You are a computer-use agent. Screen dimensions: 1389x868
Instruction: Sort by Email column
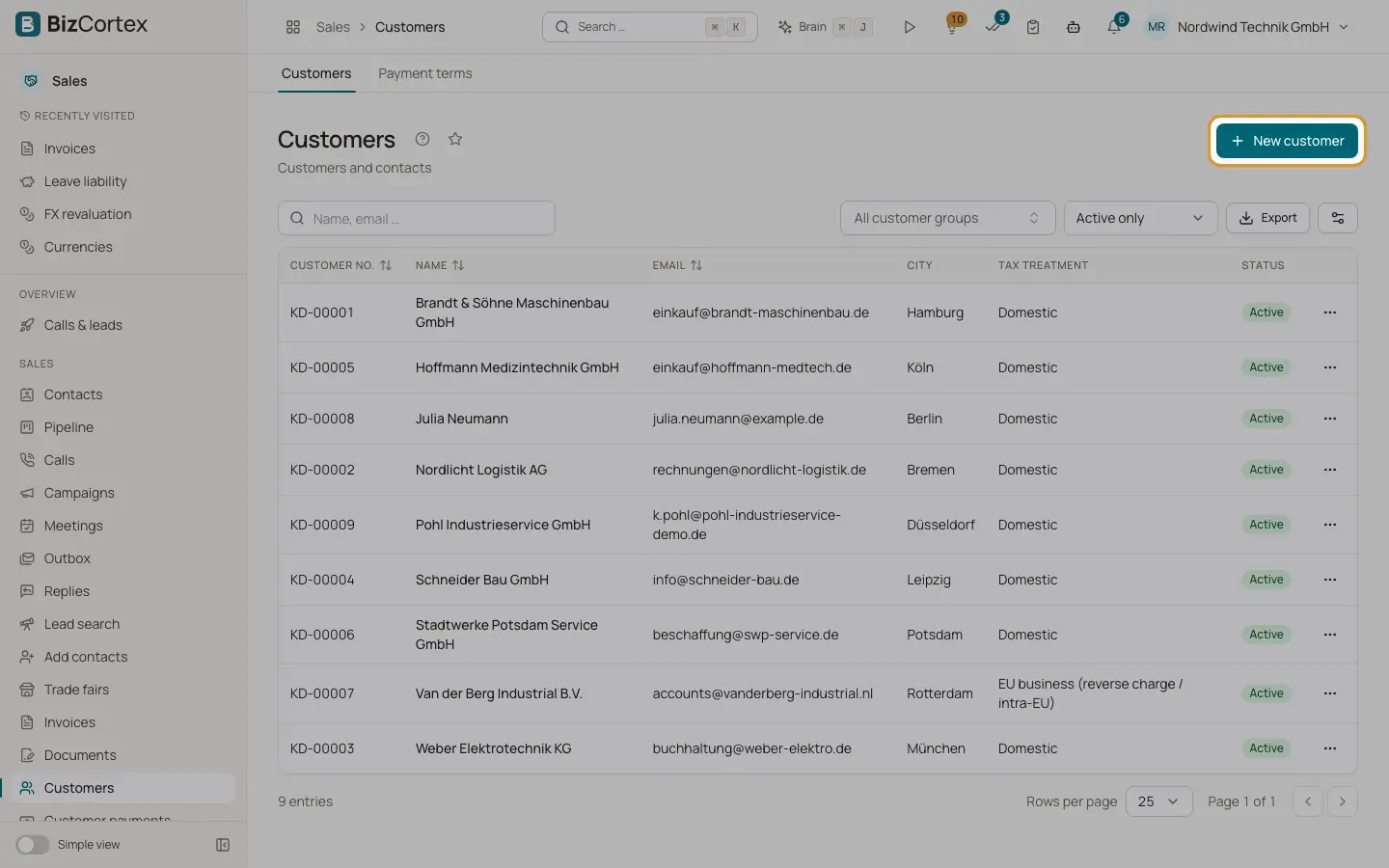pyautogui.click(x=677, y=265)
